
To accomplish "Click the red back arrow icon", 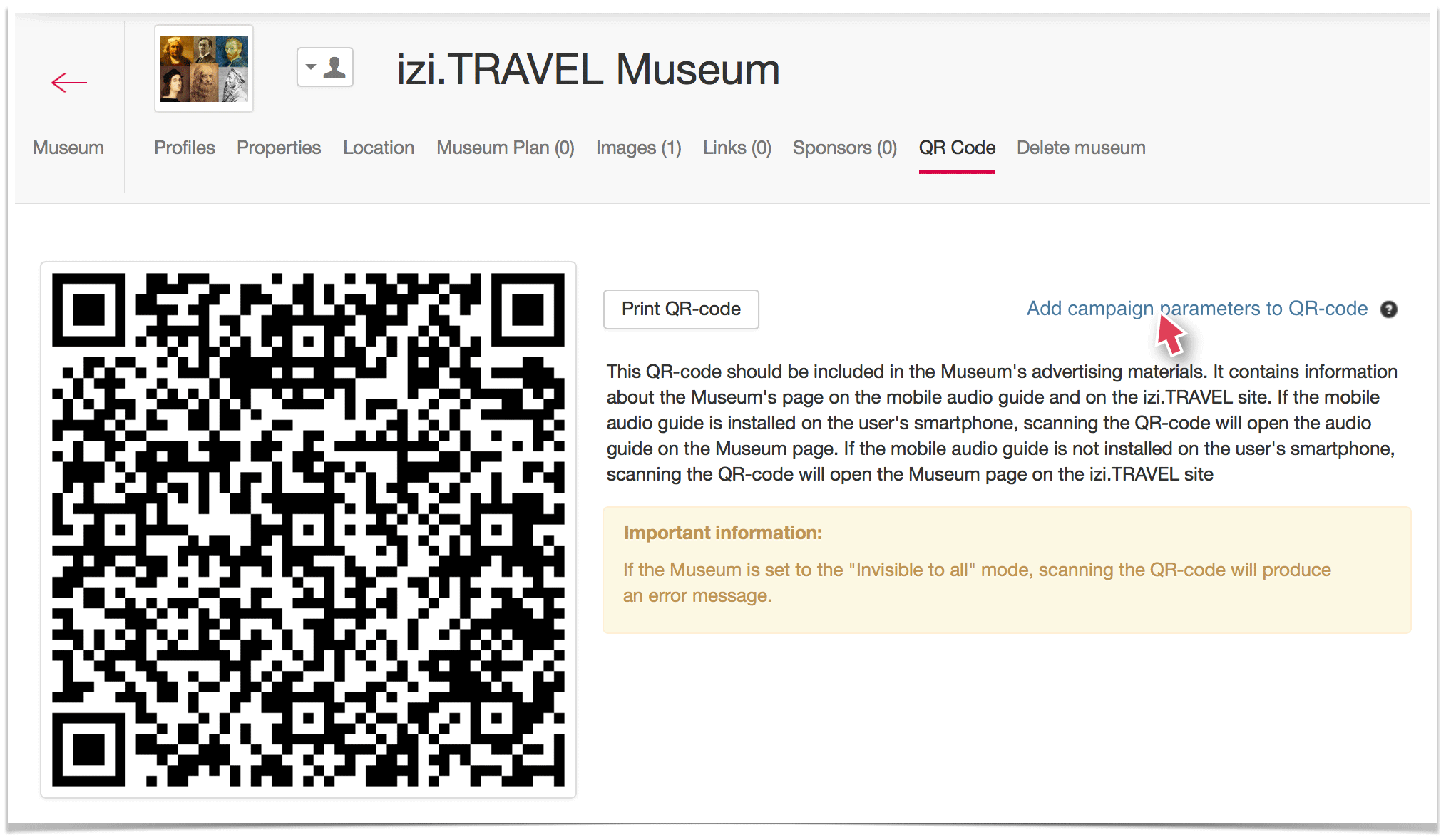I will tap(69, 83).
